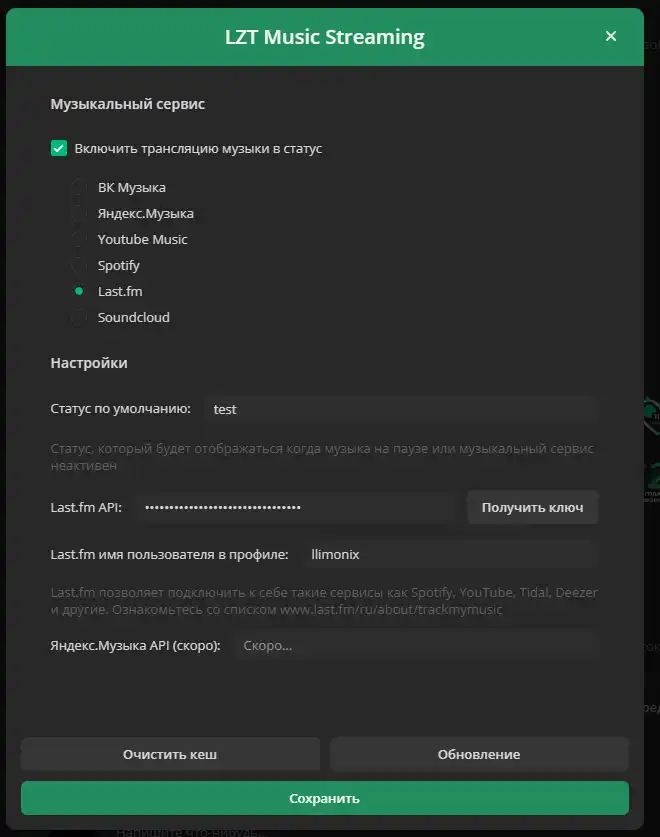Screen dimensions: 660x837
Task: Click the Обновление button
Action: 479,754
